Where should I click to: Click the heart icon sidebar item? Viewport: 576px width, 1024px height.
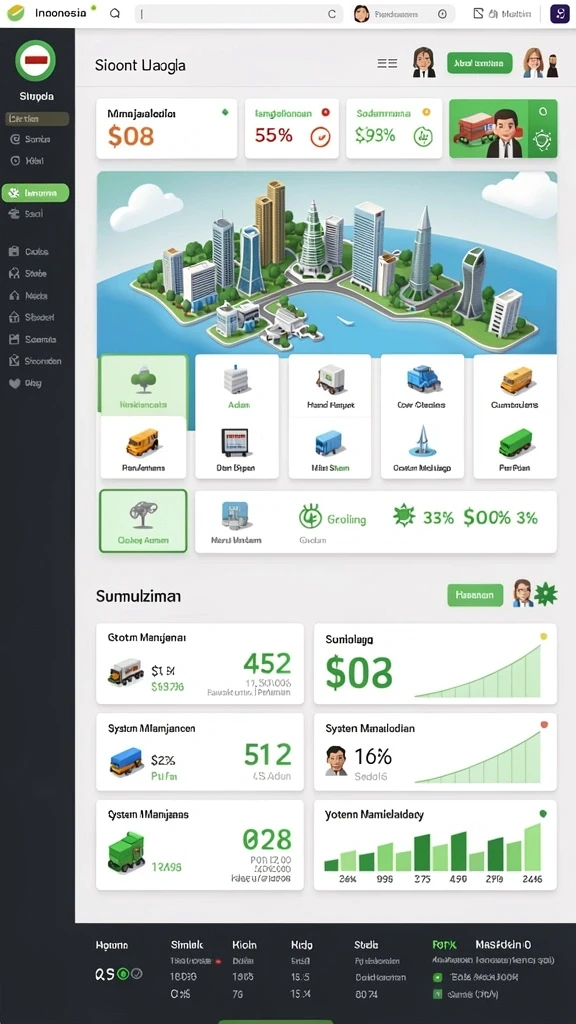(14, 383)
